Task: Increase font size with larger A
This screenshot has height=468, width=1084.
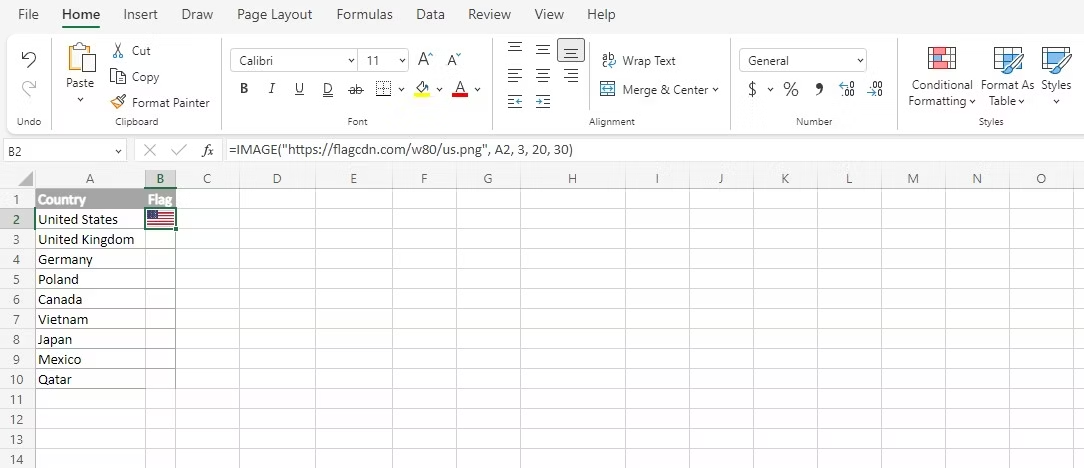Action: [x=426, y=60]
